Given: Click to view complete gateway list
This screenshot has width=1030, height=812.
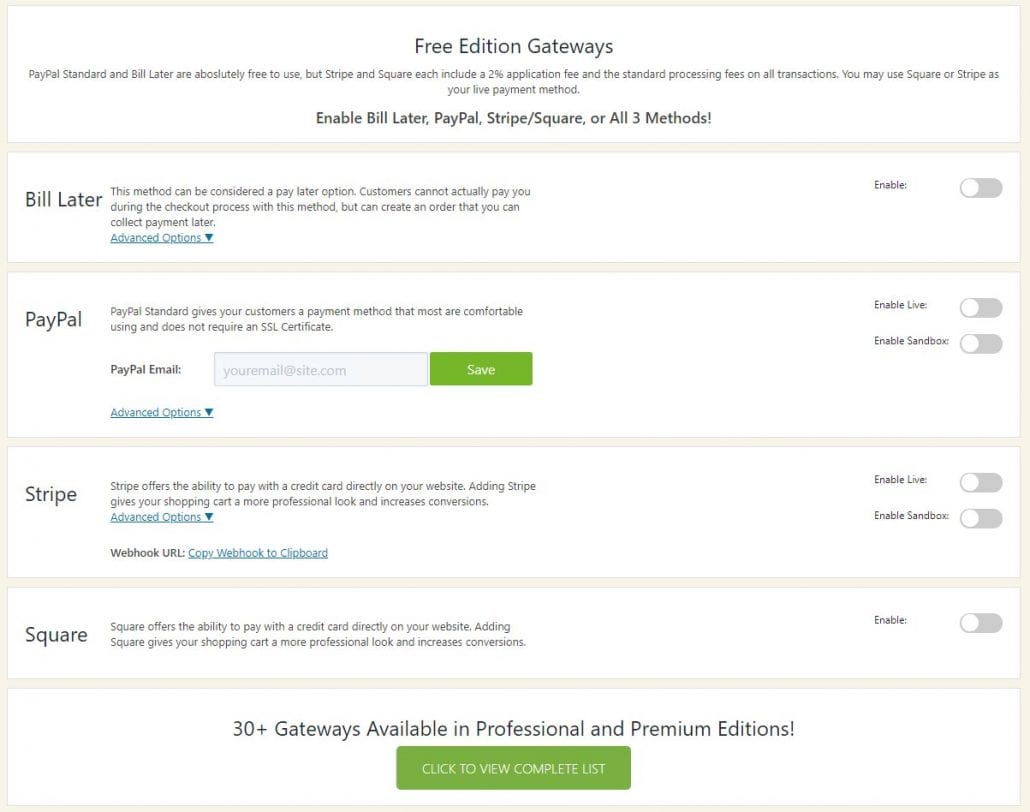Looking at the screenshot, I should tap(513, 768).
